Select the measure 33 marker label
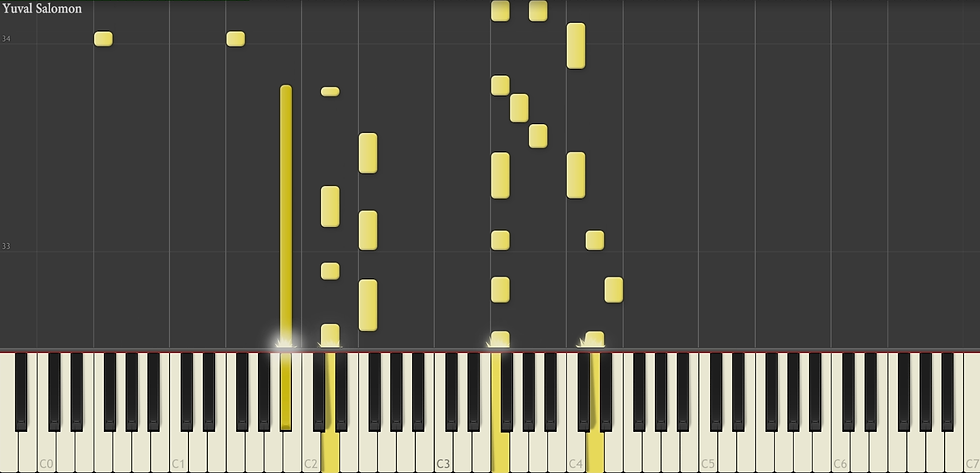This screenshot has width=980, height=473. (x=6, y=246)
